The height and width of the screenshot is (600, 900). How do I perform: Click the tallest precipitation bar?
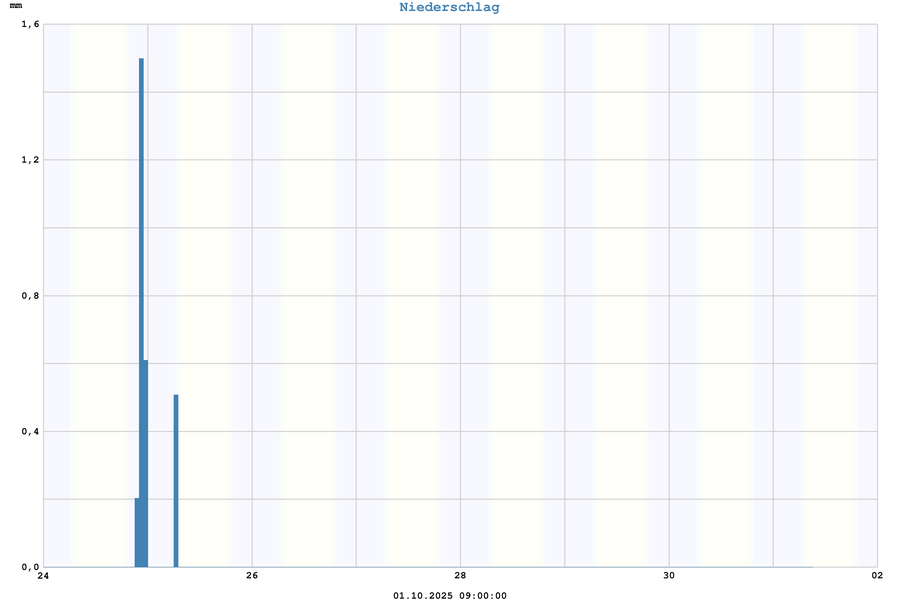click(x=141, y=300)
